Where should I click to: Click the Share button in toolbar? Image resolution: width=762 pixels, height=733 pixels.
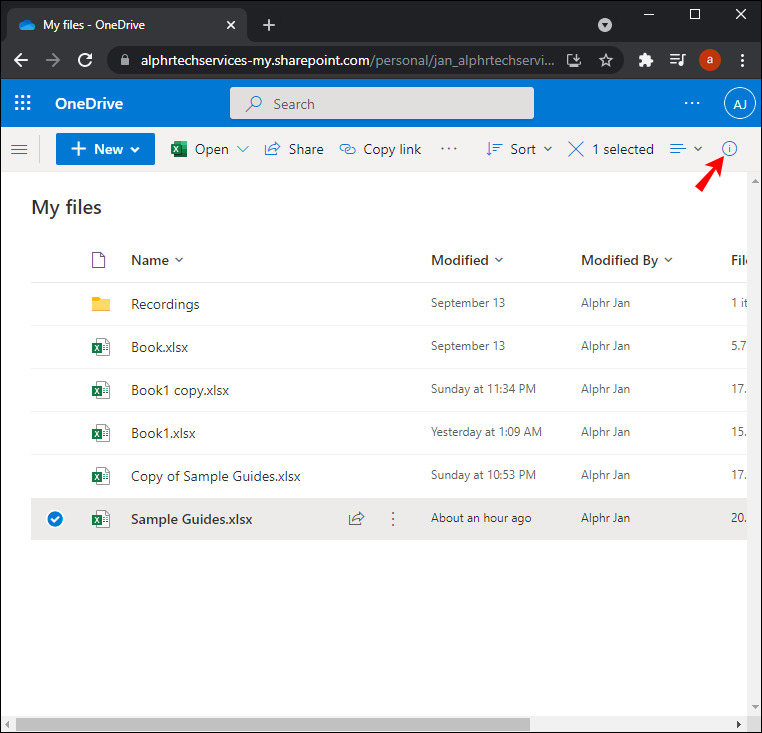294,149
